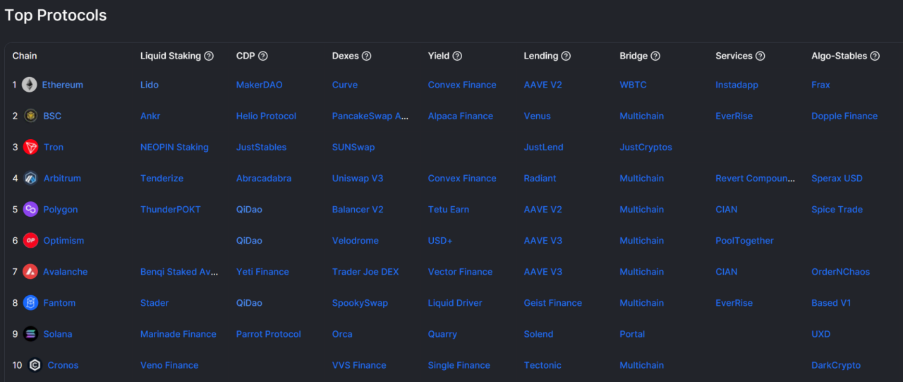Click the Ethereum chain logo icon
The height and width of the screenshot is (382, 903).
29,85
